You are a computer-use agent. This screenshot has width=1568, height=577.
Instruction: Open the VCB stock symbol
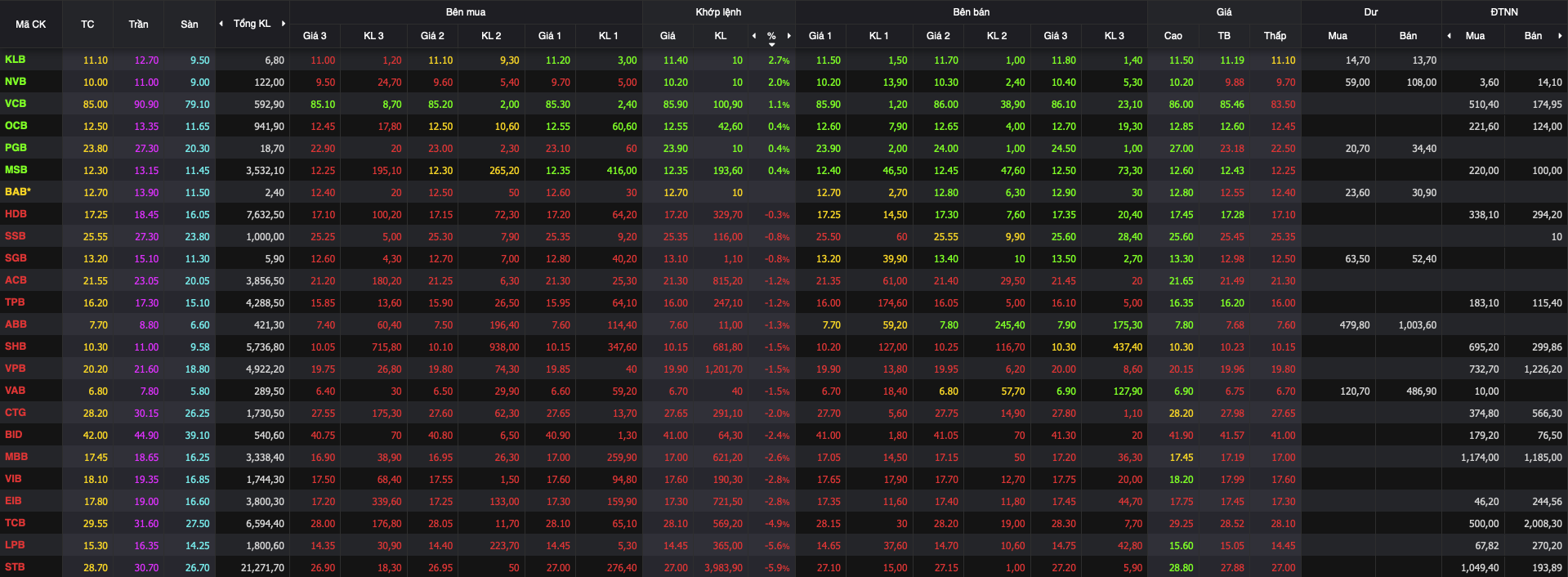16,104
